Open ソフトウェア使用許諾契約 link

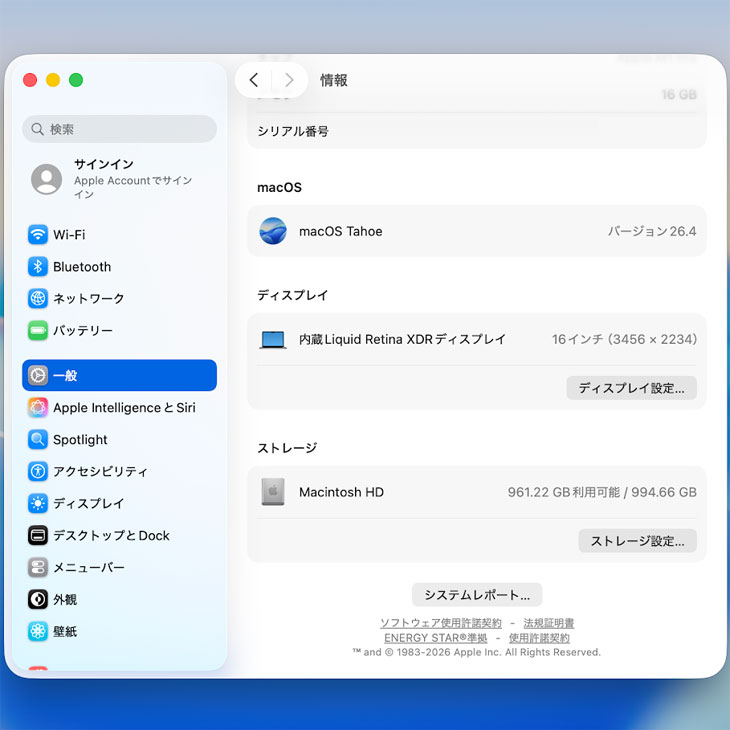point(440,623)
